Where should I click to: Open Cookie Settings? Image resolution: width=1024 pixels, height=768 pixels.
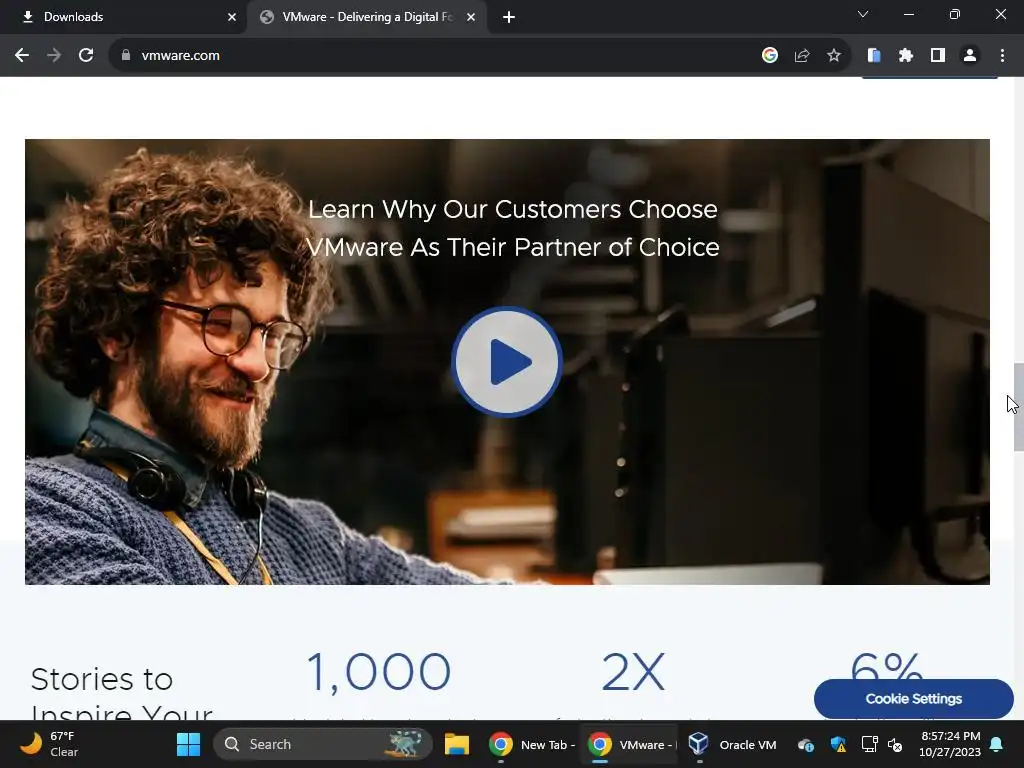pyautogui.click(x=914, y=699)
